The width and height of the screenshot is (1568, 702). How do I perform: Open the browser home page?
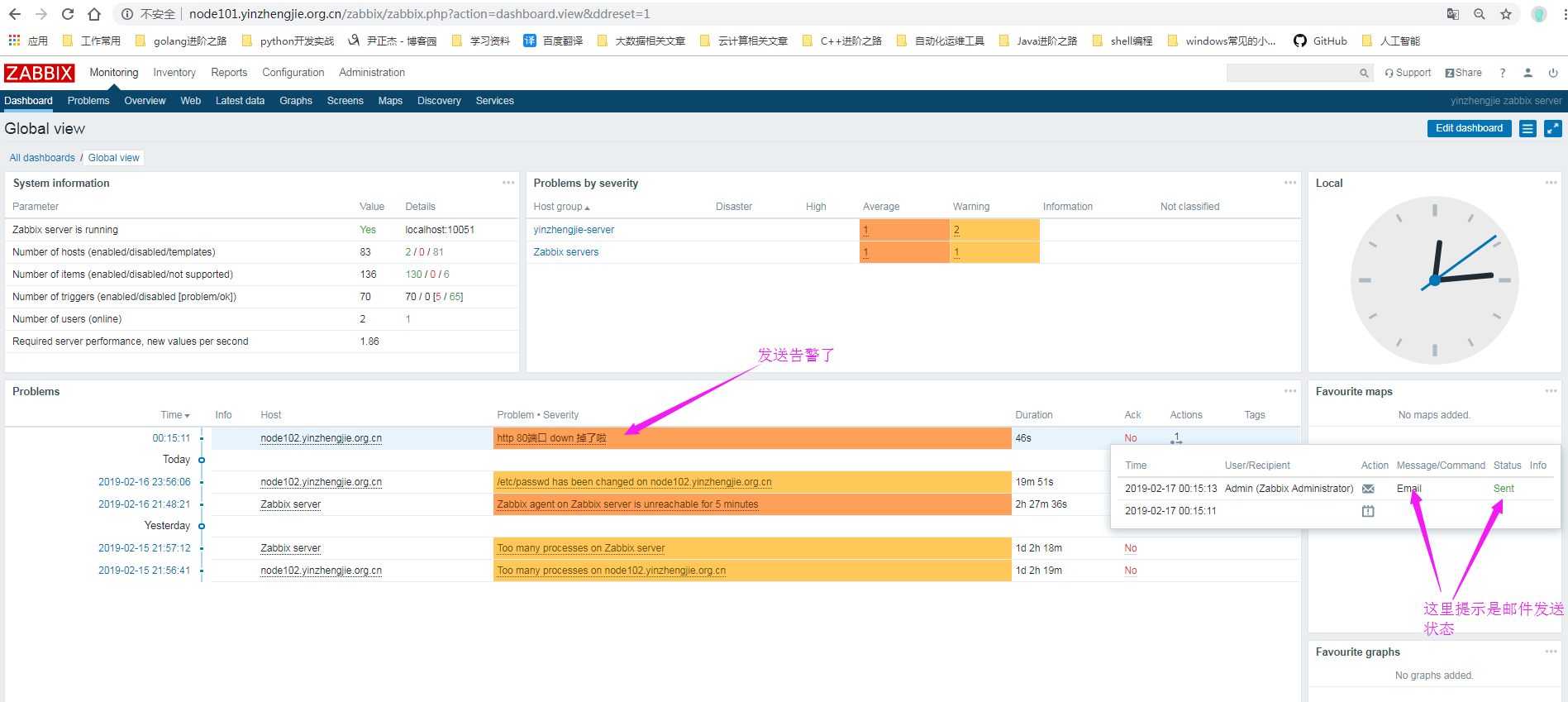pyautogui.click(x=94, y=14)
